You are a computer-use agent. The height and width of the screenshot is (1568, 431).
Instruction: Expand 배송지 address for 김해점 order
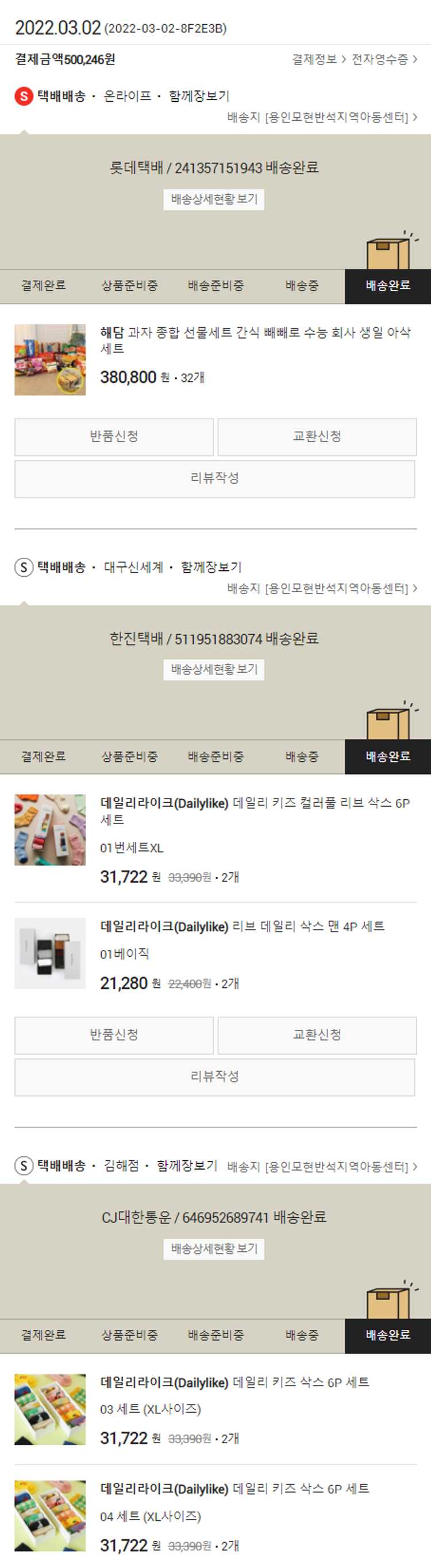pos(322,1166)
